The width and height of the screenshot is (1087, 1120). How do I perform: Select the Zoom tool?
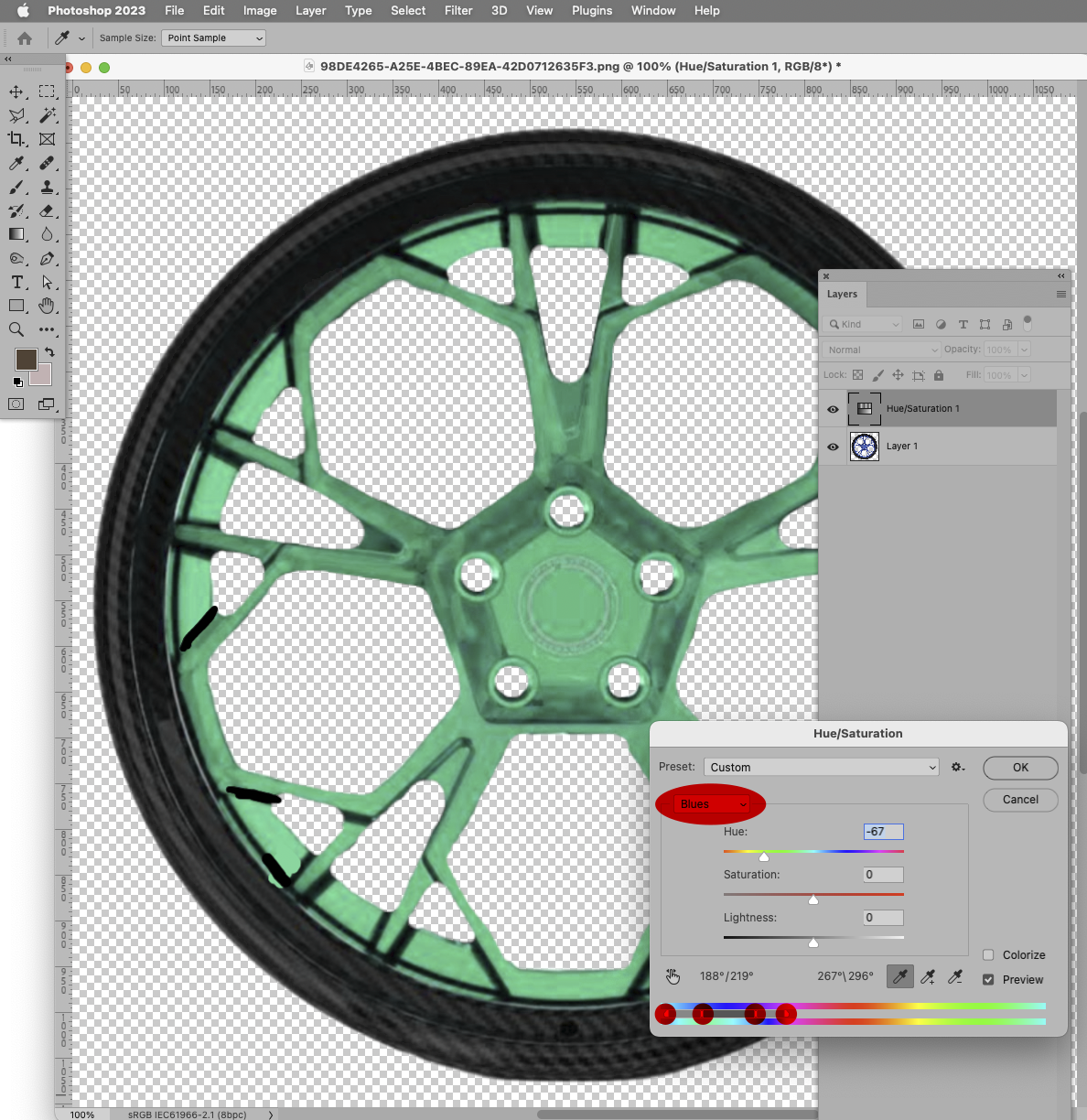(16, 329)
